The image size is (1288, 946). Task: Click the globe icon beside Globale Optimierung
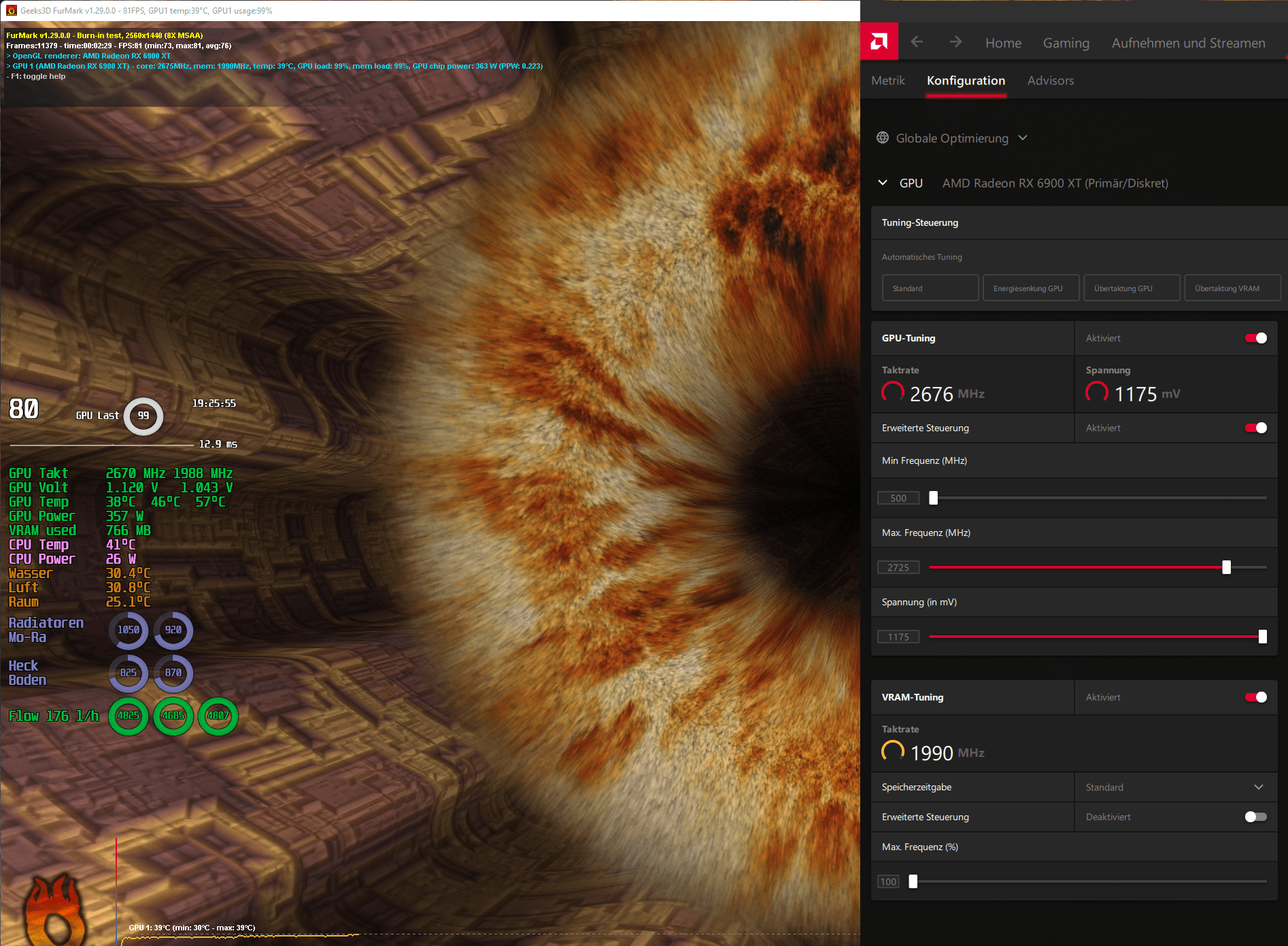pyautogui.click(x=883, y=138)
